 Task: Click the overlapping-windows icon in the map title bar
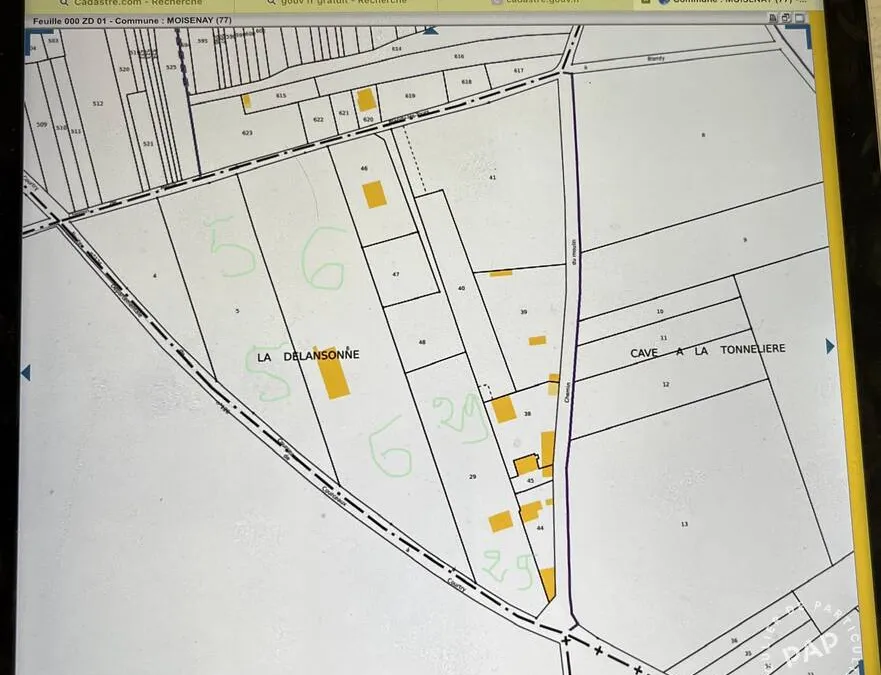point(786,18)
